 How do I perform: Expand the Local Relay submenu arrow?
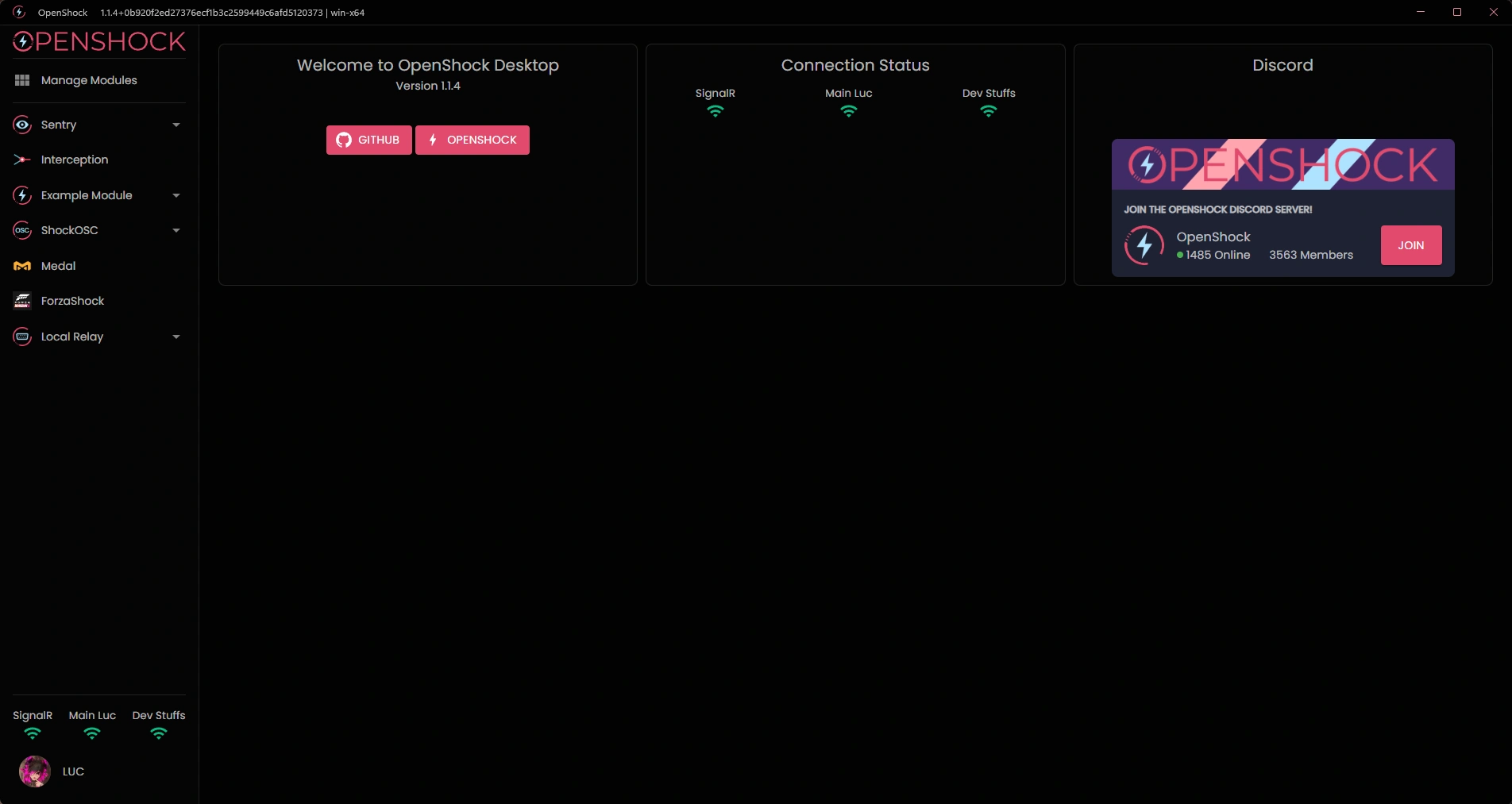[176, 337]
